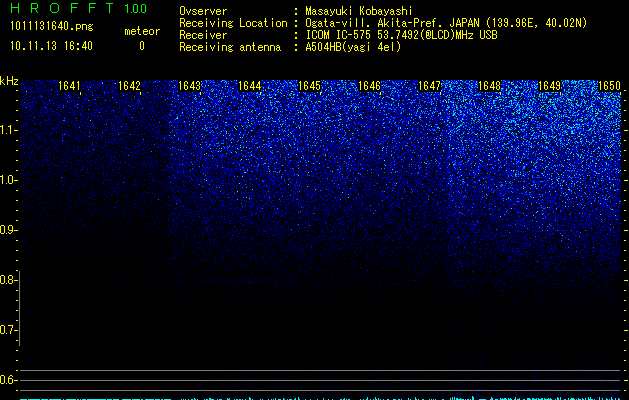
Task: Click the antenna text A504HB(yagi 4el)
Action: (353, 47)
